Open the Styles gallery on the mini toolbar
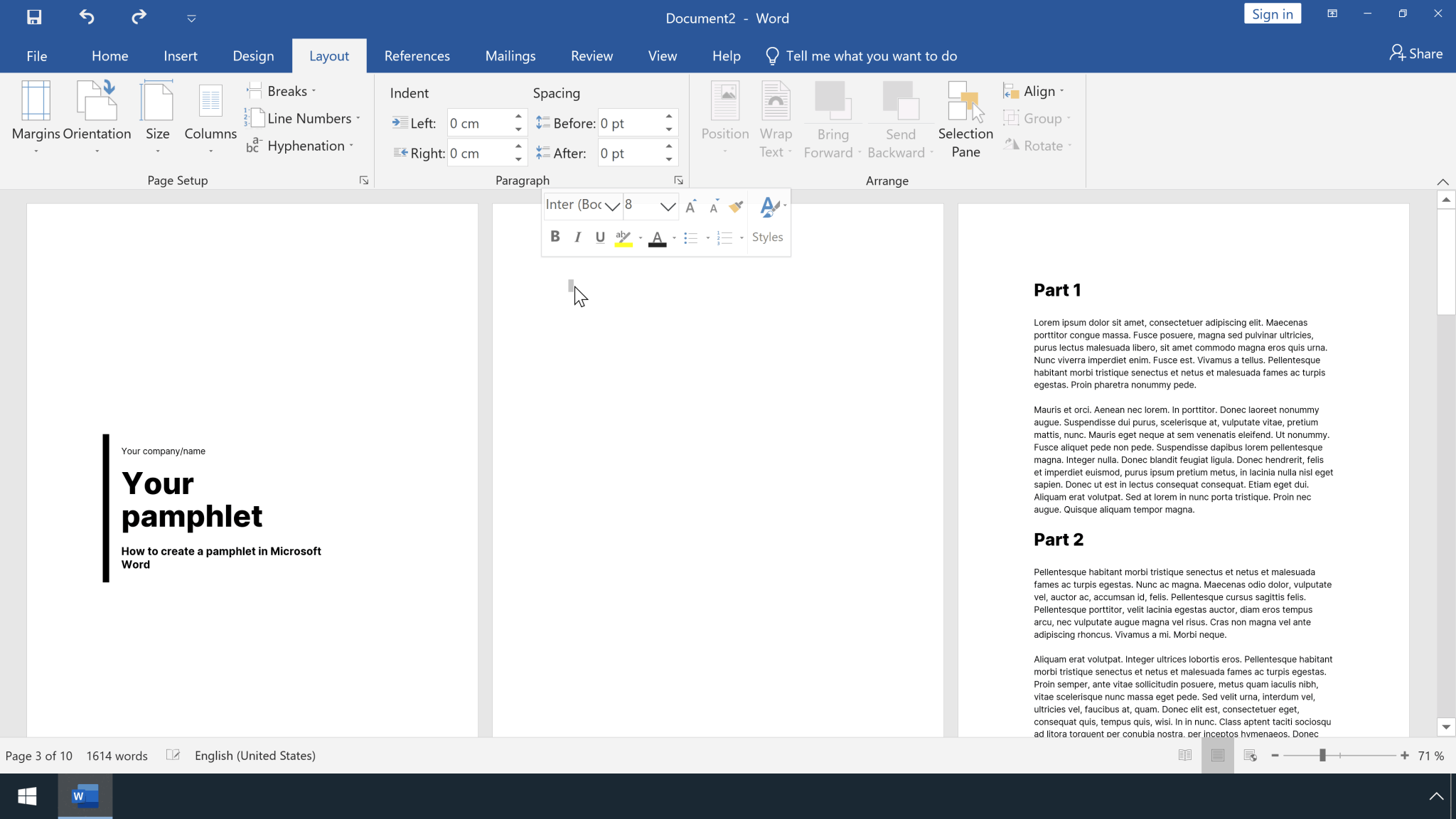The image size is (1456, 819). click(x=767, y=220)
